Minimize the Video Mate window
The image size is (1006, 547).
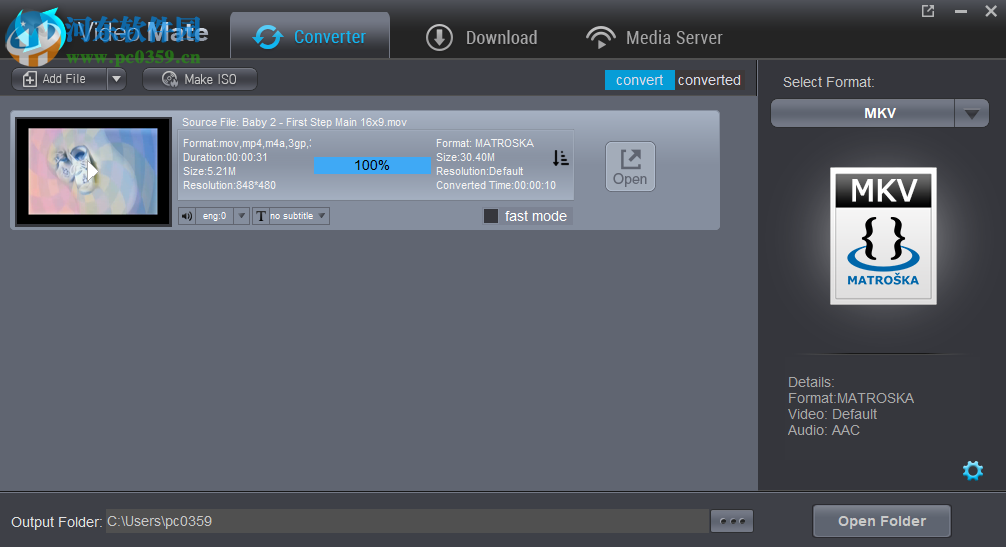[960, 11]
